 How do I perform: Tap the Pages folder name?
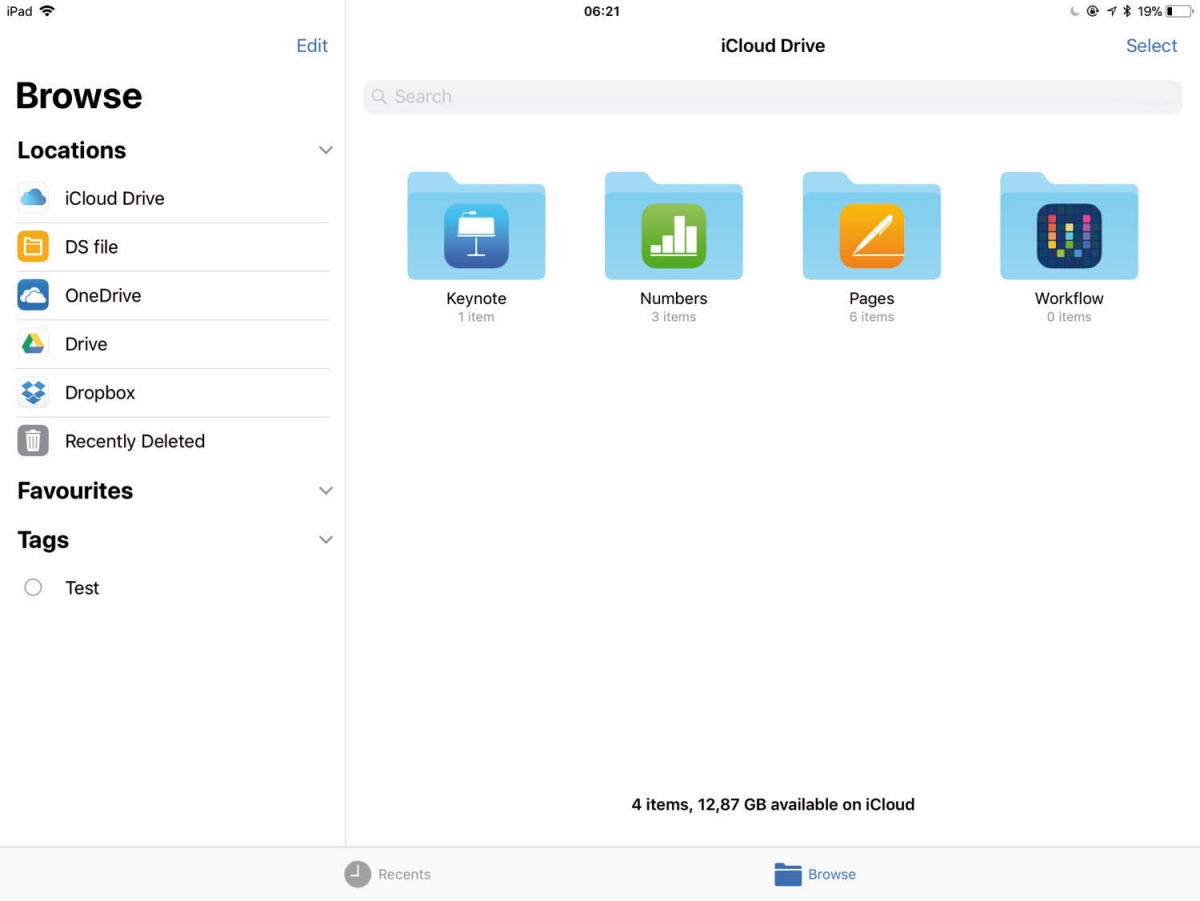coord(872,298)
